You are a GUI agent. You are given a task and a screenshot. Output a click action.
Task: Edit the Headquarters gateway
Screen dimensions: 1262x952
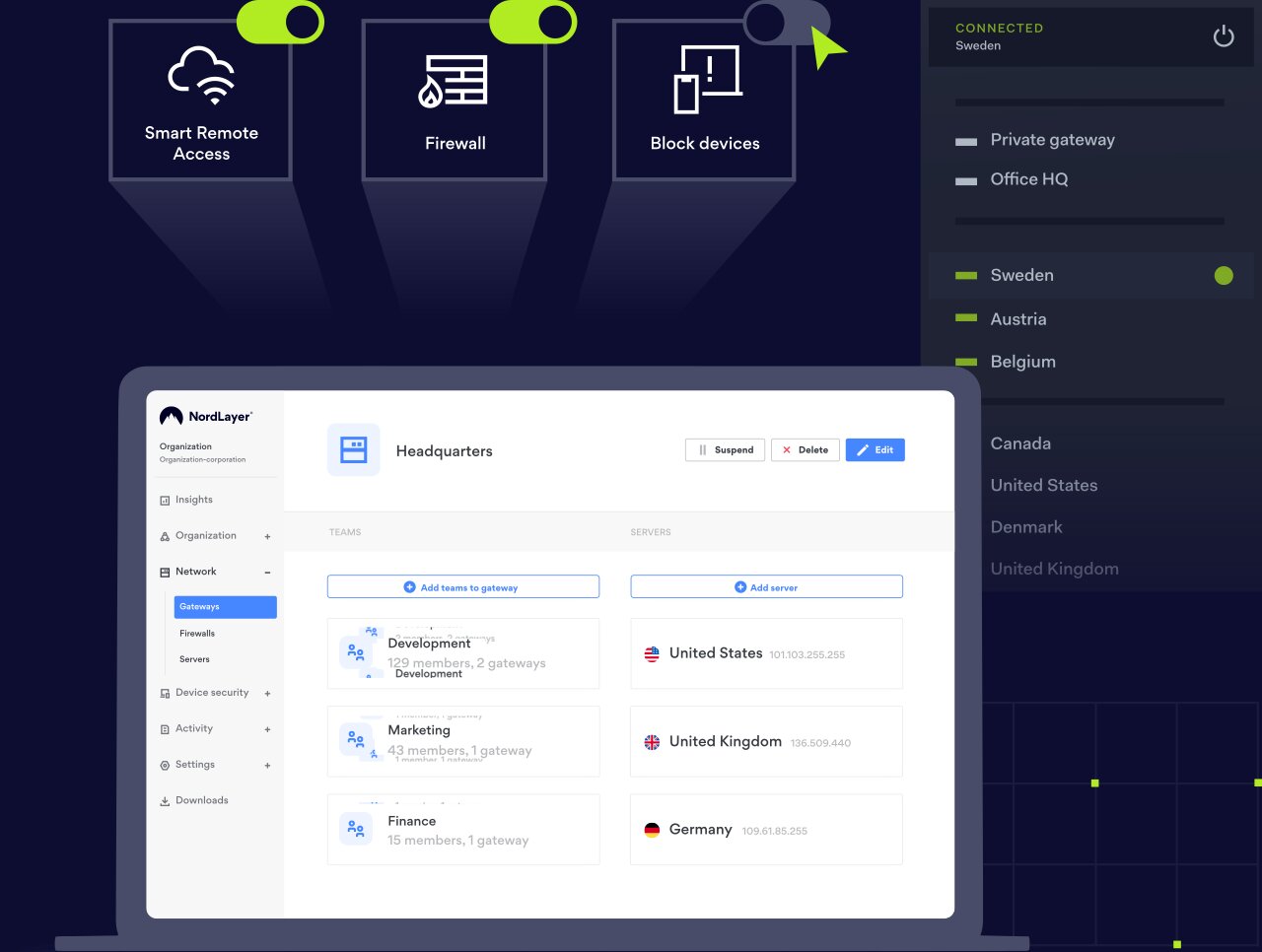[875, 450]
